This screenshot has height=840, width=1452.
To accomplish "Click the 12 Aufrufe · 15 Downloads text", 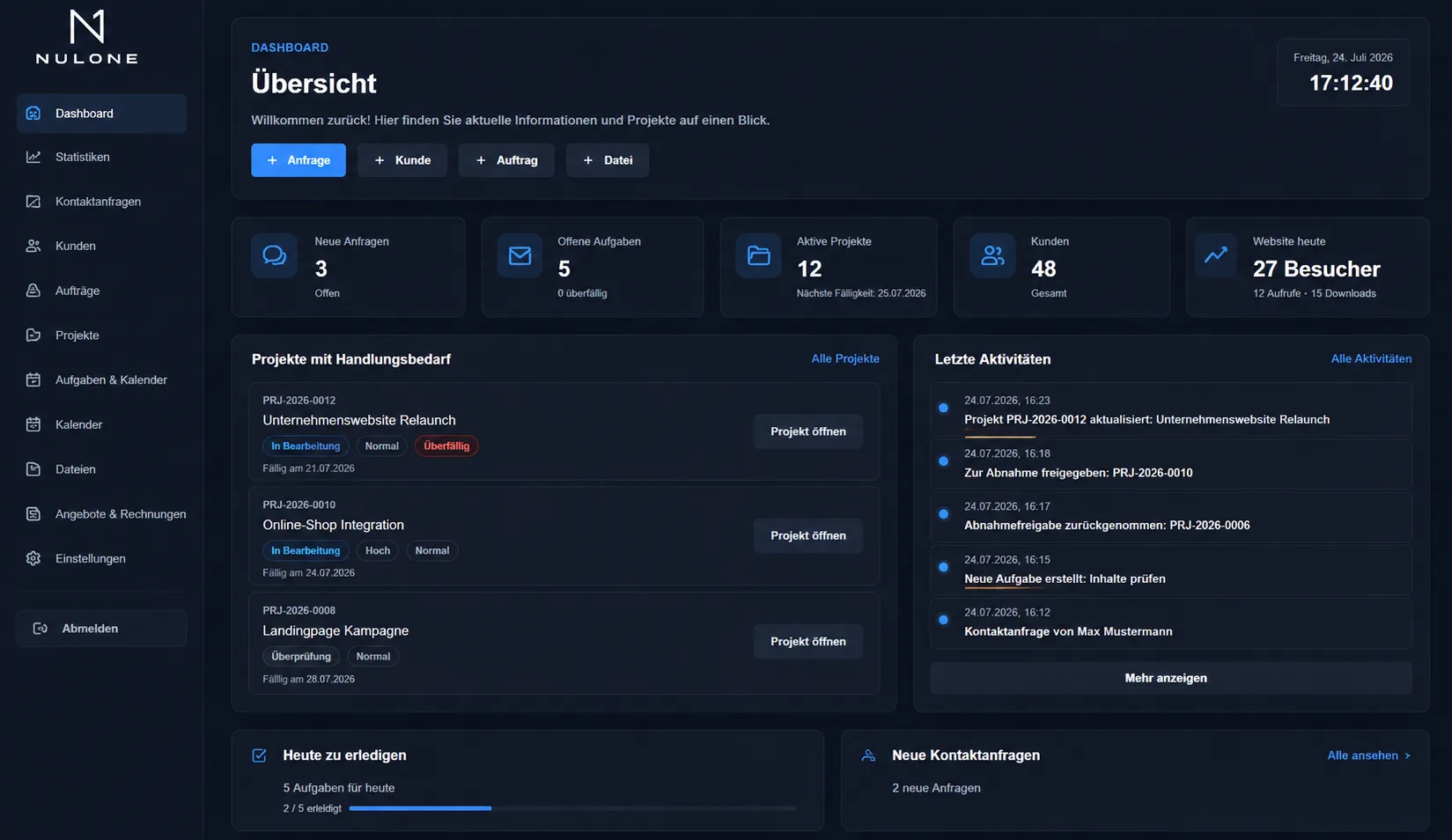I will point(1314,293).
